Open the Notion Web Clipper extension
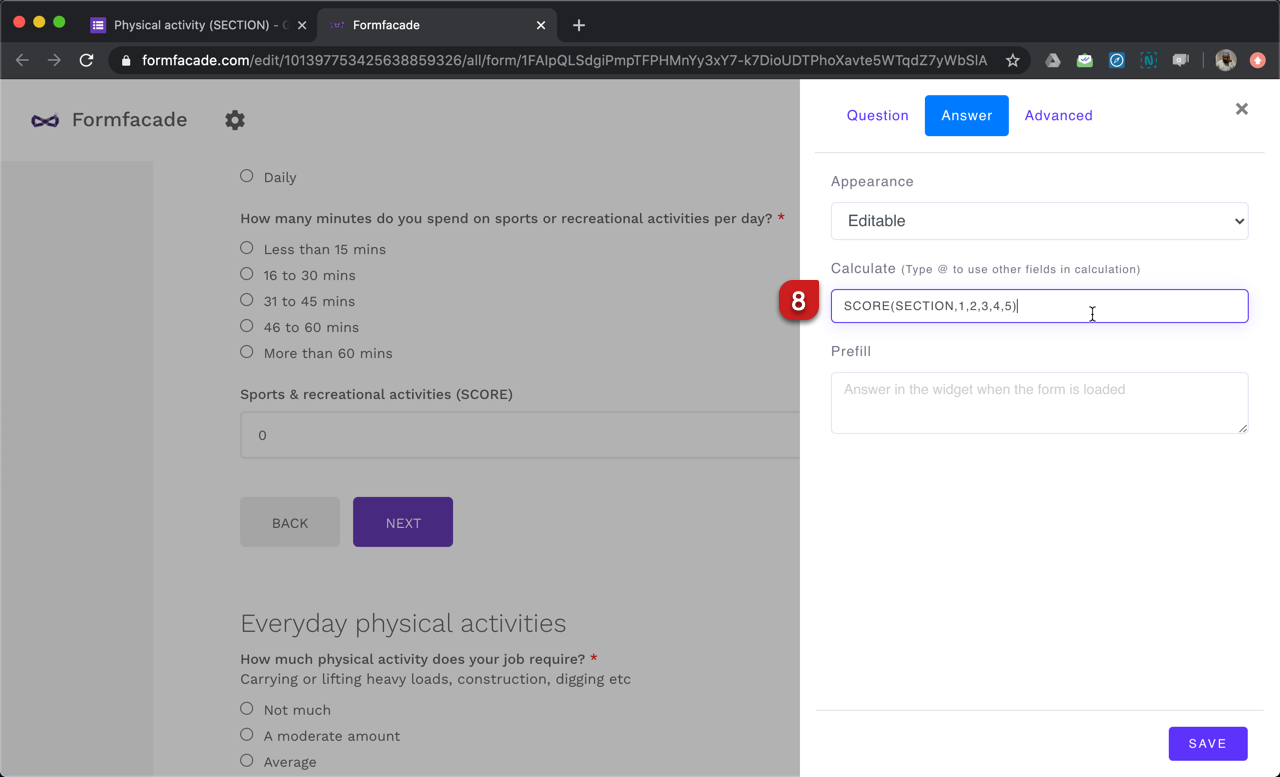 click(x=1148, y=60)
